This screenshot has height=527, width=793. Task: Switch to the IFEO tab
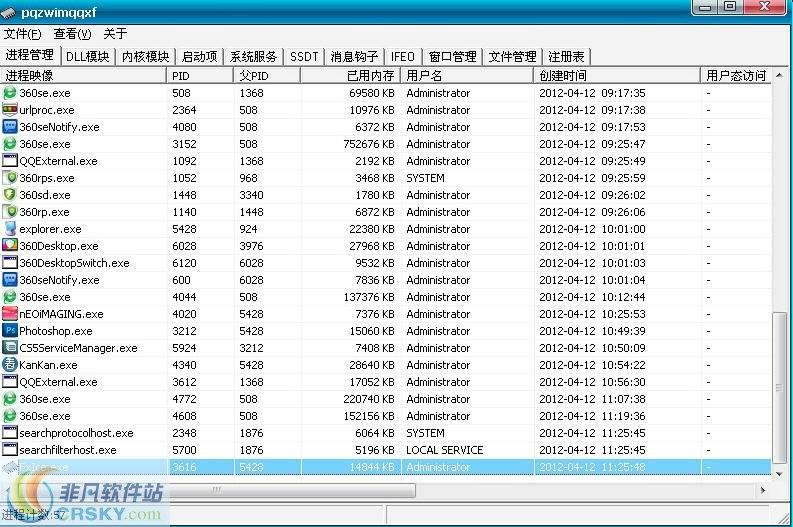pyautogui.click(x=403, y=57)
